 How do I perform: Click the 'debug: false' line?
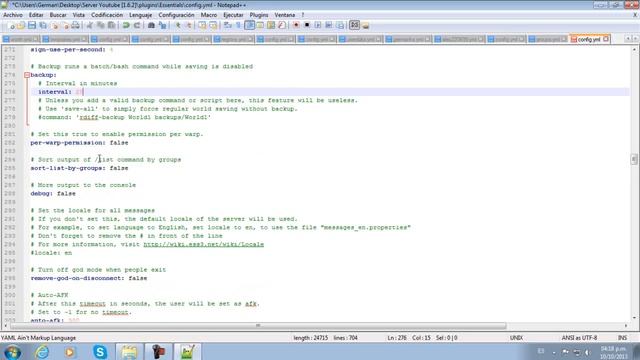[x=53, y=193]
